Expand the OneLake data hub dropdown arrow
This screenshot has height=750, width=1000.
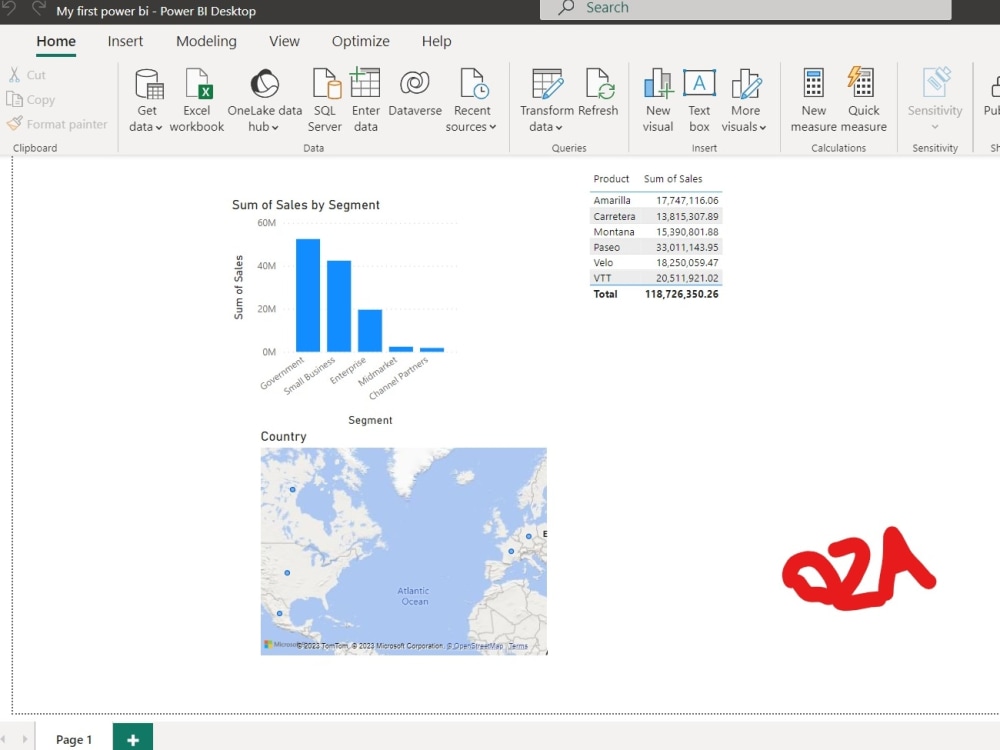click(275, 128)
